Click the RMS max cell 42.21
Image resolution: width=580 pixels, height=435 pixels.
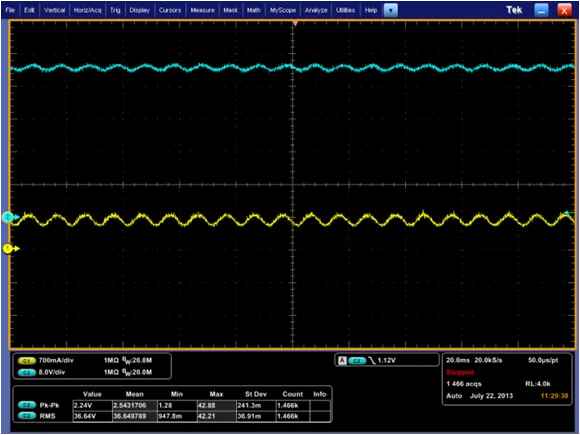coord(216,416)
